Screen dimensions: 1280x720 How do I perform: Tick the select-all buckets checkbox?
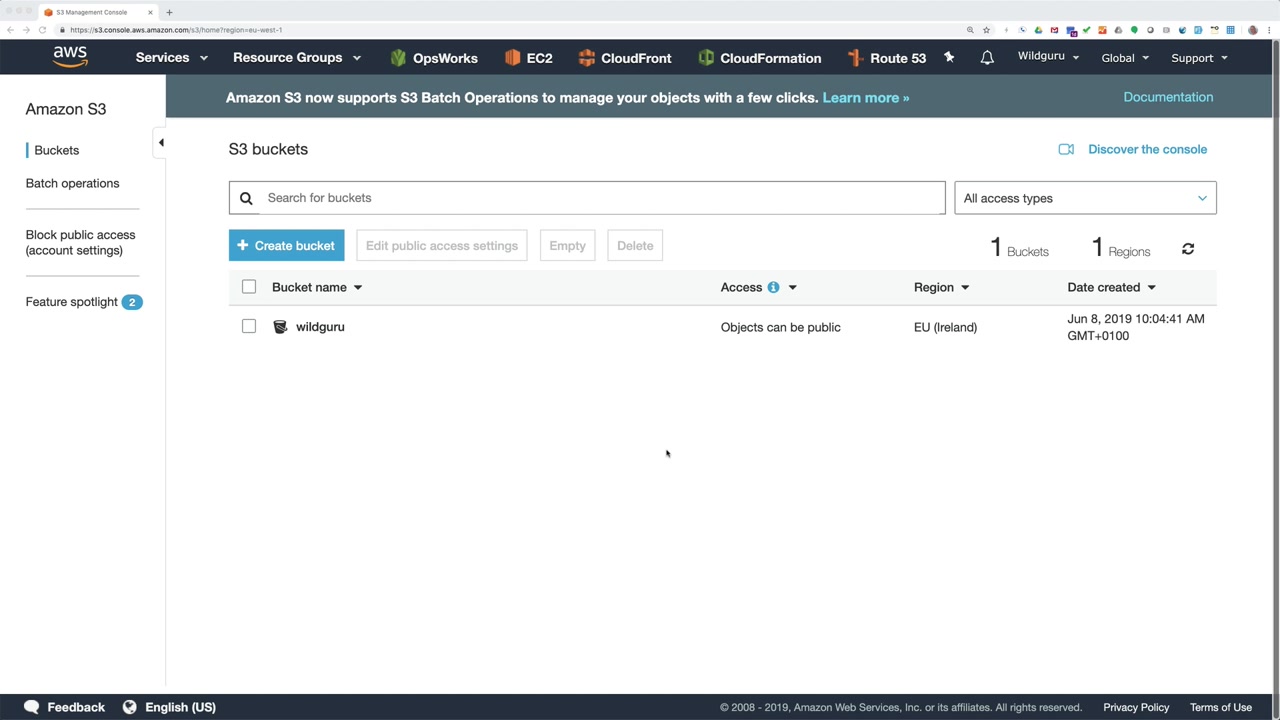[249, 287]
